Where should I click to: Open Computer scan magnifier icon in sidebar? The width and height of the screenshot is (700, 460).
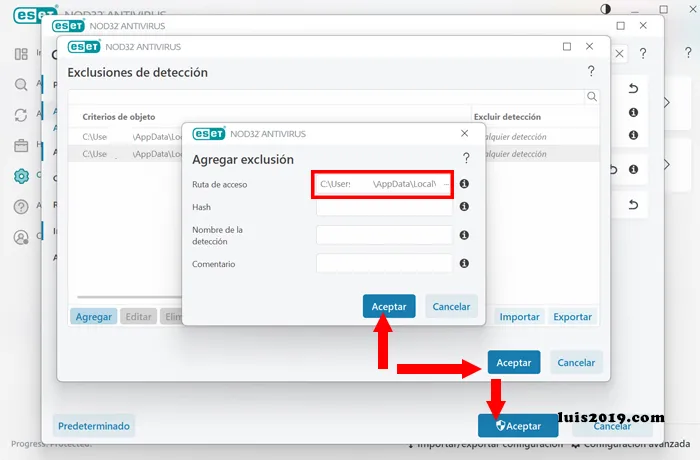point(21,84)
